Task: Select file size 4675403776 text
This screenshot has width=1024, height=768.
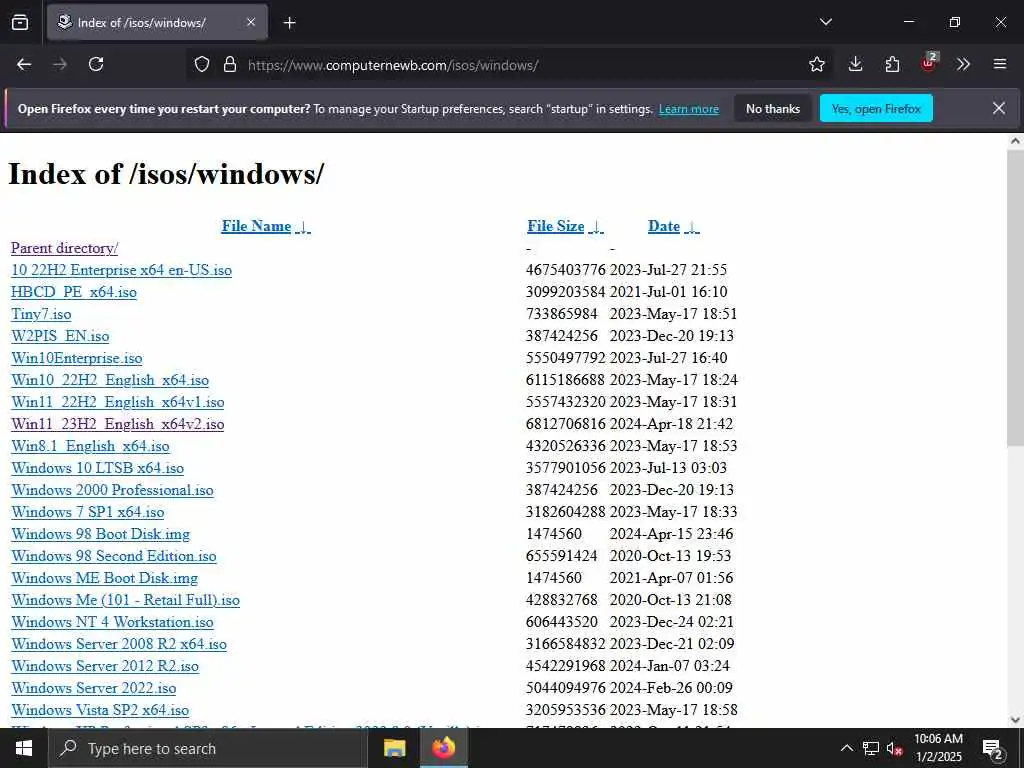Action: (x=566, y=270)
